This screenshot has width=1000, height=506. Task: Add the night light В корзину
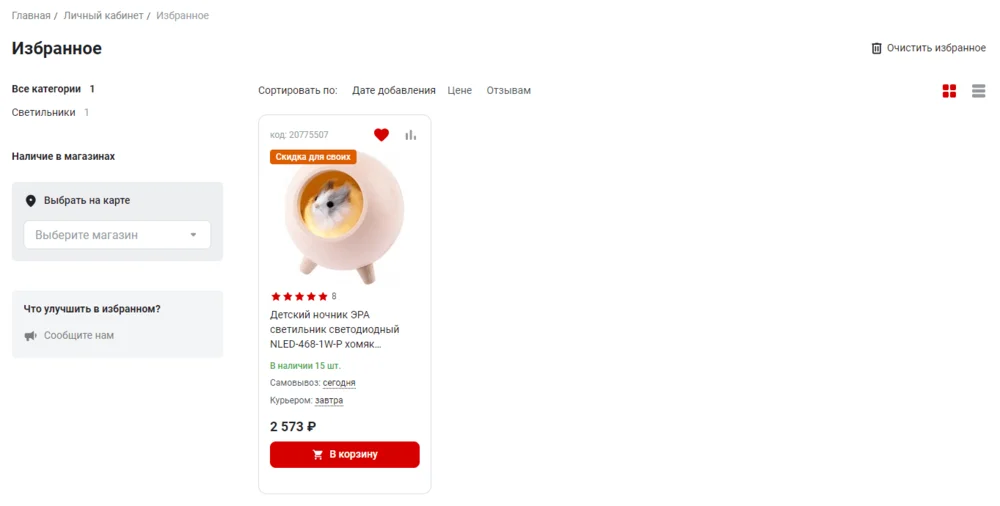point(344,454)
